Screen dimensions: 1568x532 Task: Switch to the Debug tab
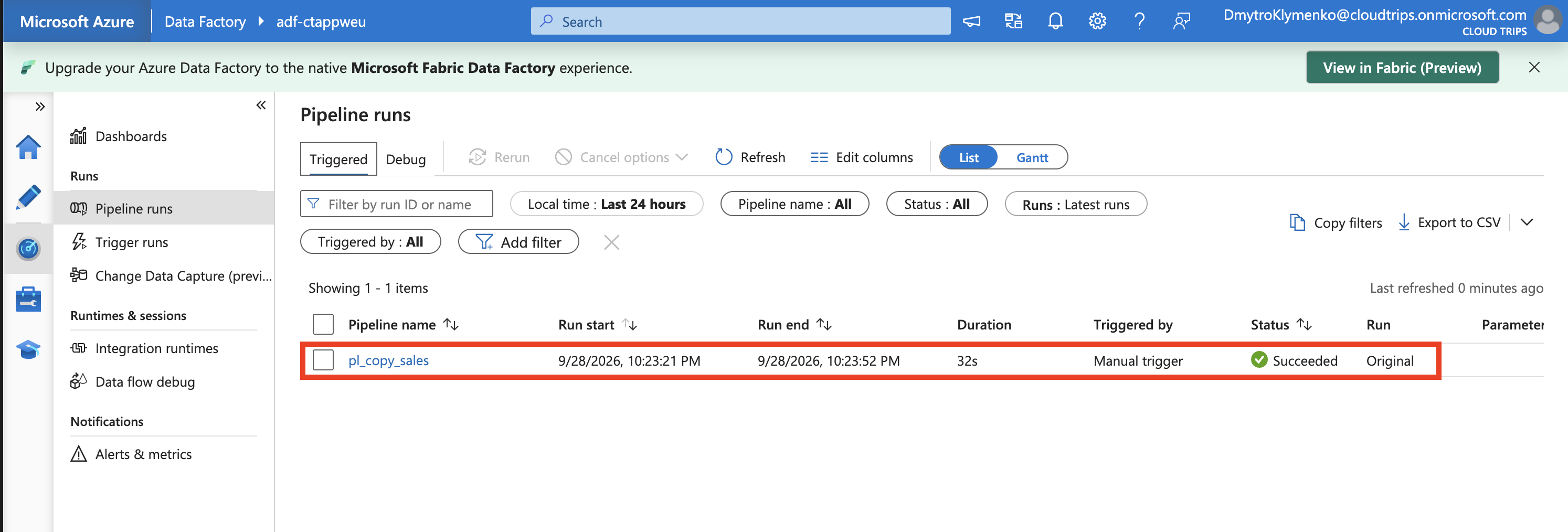pos(406,159)
